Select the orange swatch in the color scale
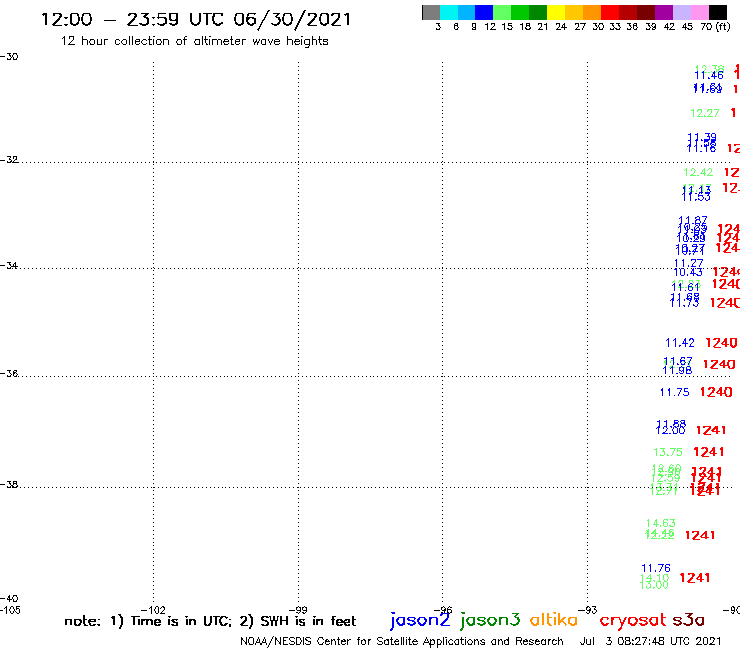Screen dimensions: 740x650 click(x=592, y=12)
